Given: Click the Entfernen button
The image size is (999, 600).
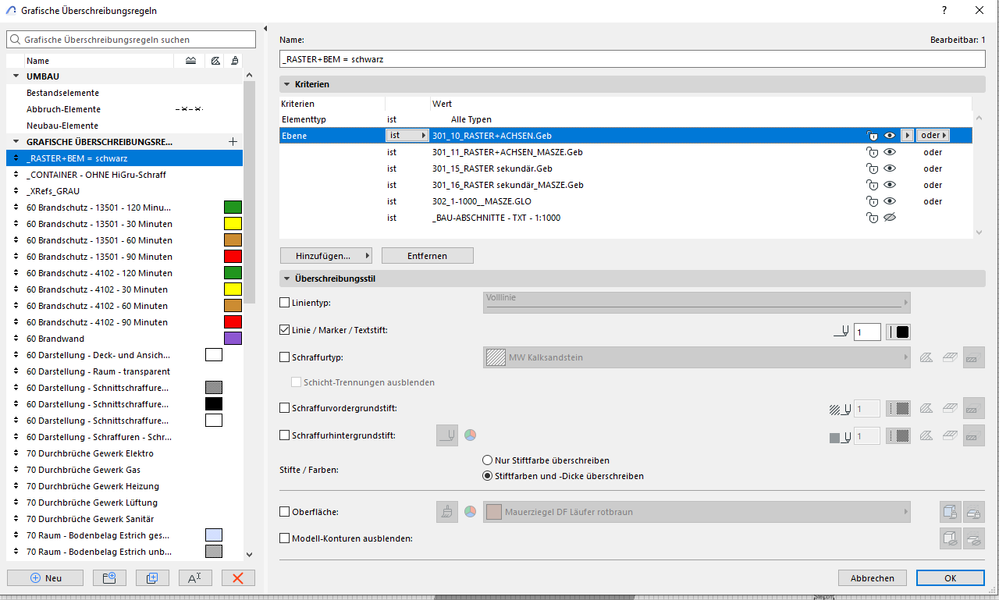Looking at the screenshot, I should coord(427,255).
